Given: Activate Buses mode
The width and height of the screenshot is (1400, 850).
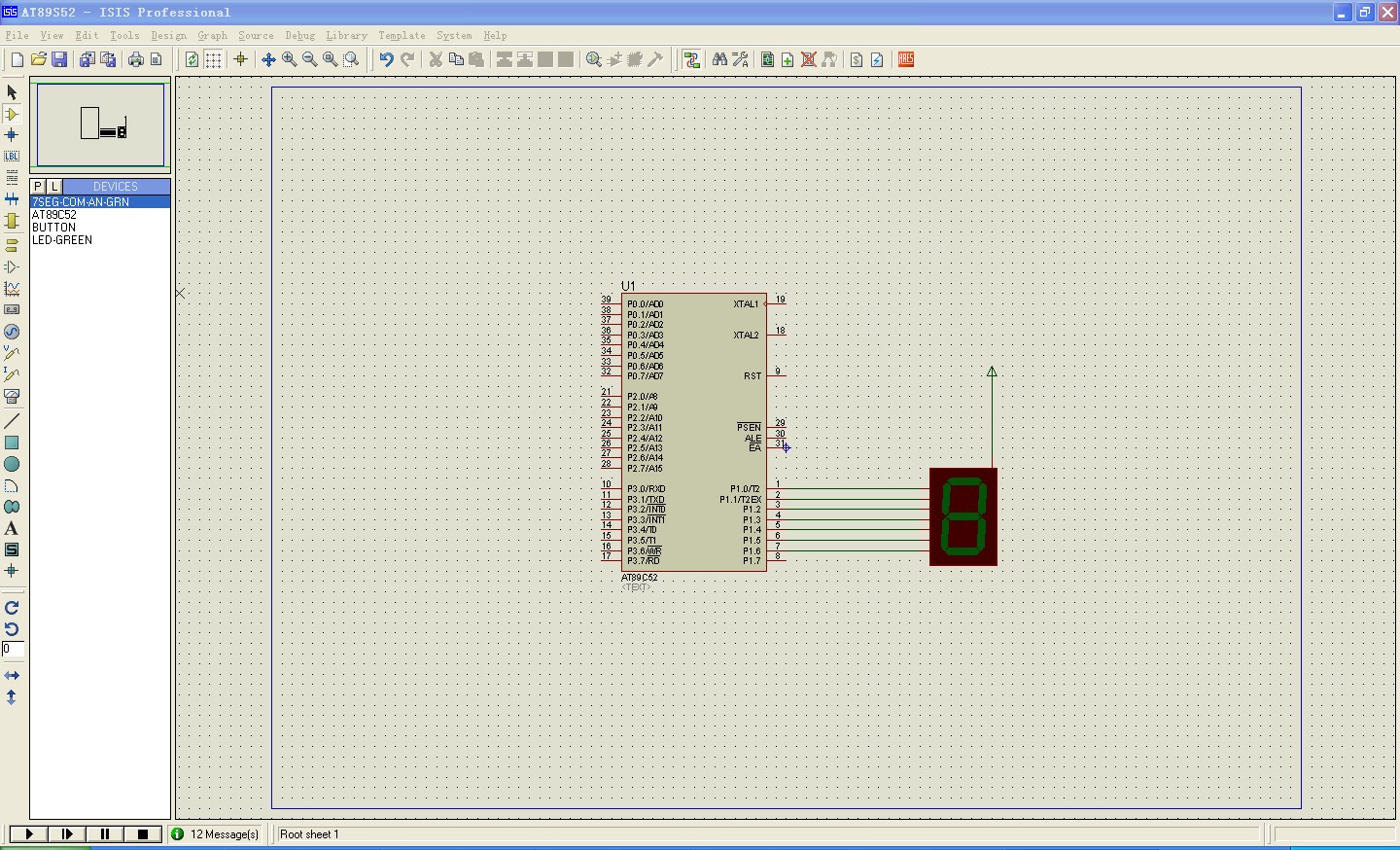Looking at the screenshot, I should pyautogui.click(x=12, y=198).
